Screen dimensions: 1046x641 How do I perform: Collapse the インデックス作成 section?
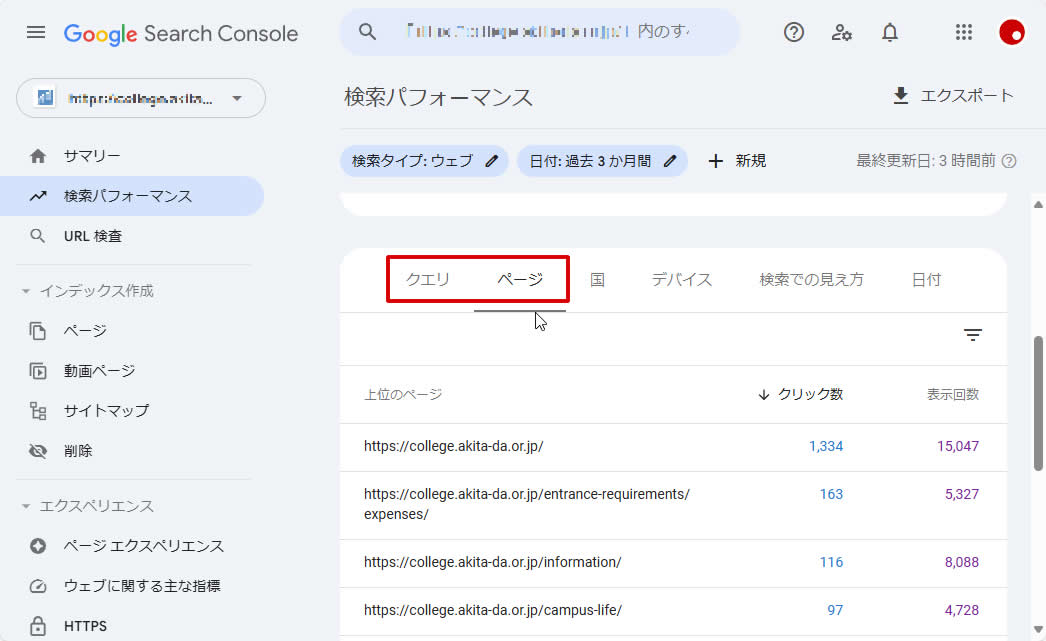click(27, 291)
